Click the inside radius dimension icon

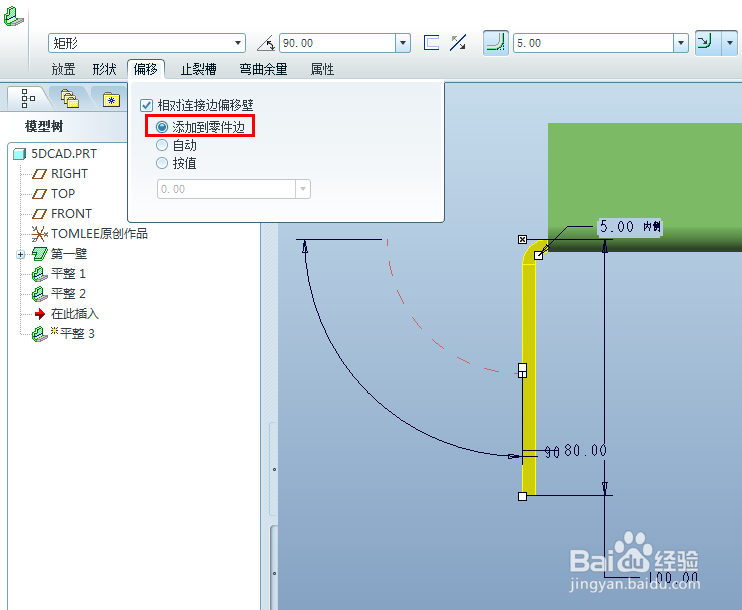[708, 43]
